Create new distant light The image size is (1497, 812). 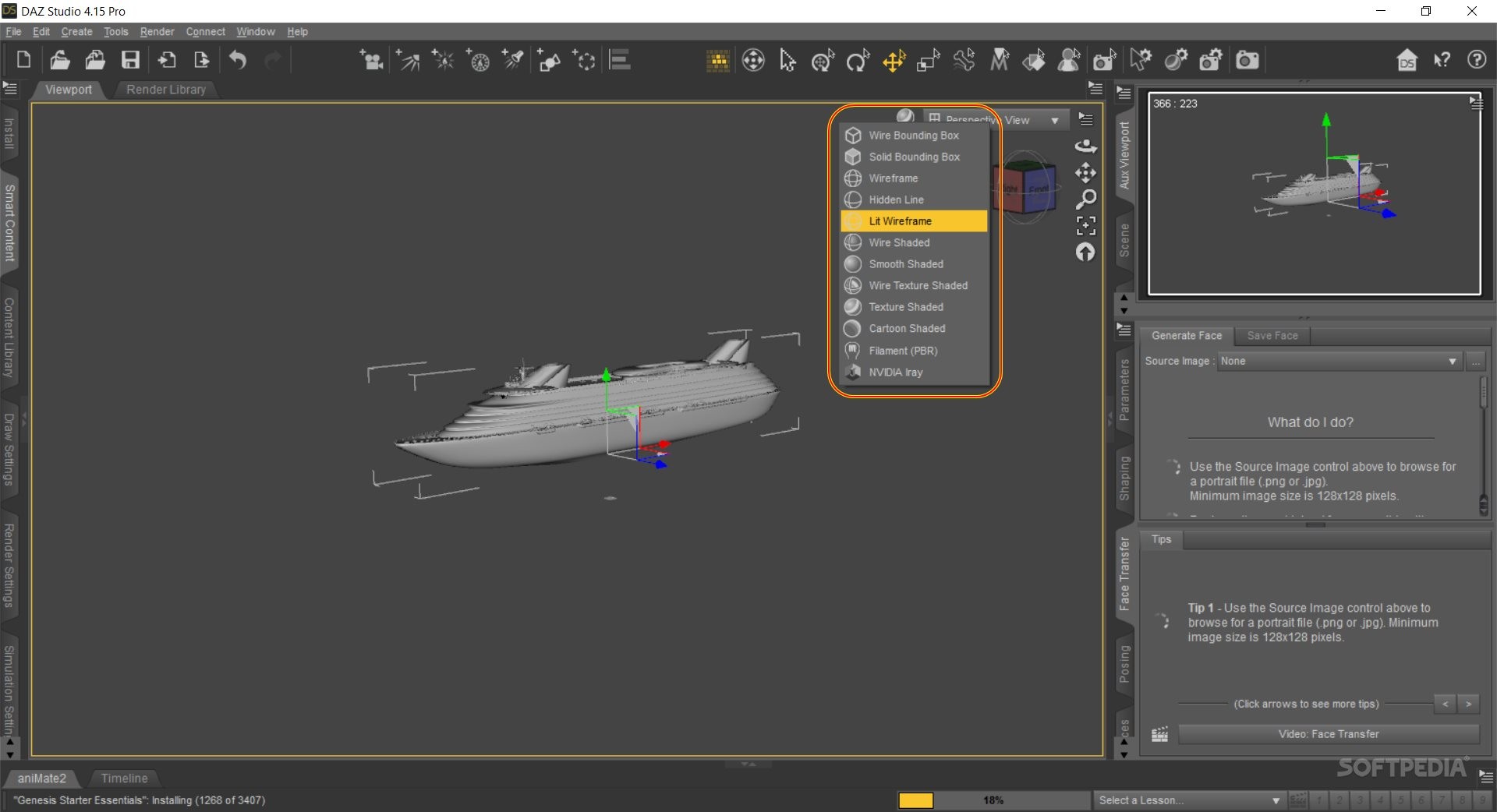coord(407,60)
